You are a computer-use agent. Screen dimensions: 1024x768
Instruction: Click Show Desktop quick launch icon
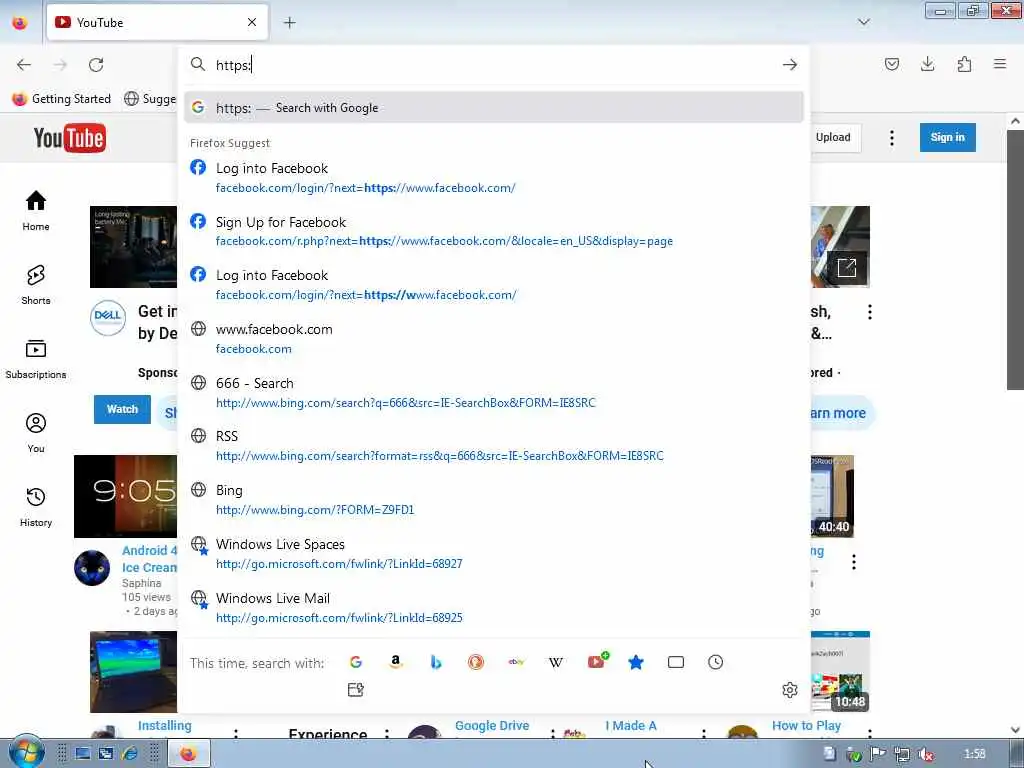[82, 754]
